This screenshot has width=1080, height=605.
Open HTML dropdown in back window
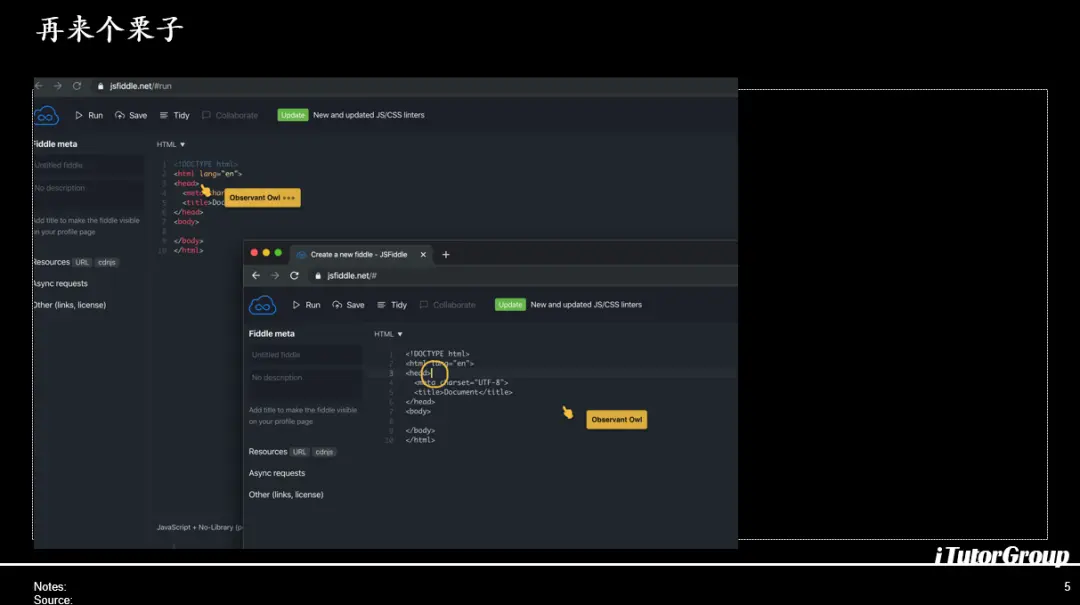click(171, 144)
